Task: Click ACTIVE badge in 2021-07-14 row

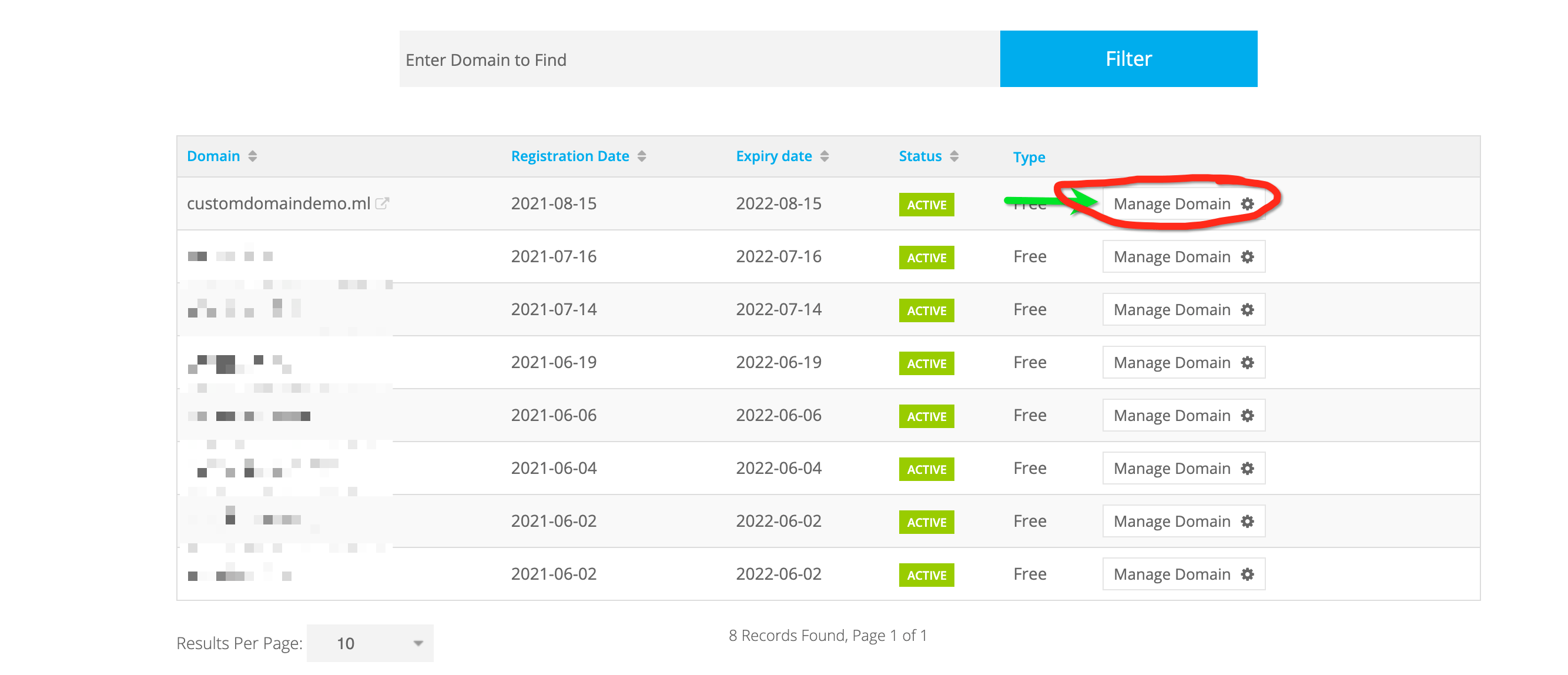Action: [926, 310]
